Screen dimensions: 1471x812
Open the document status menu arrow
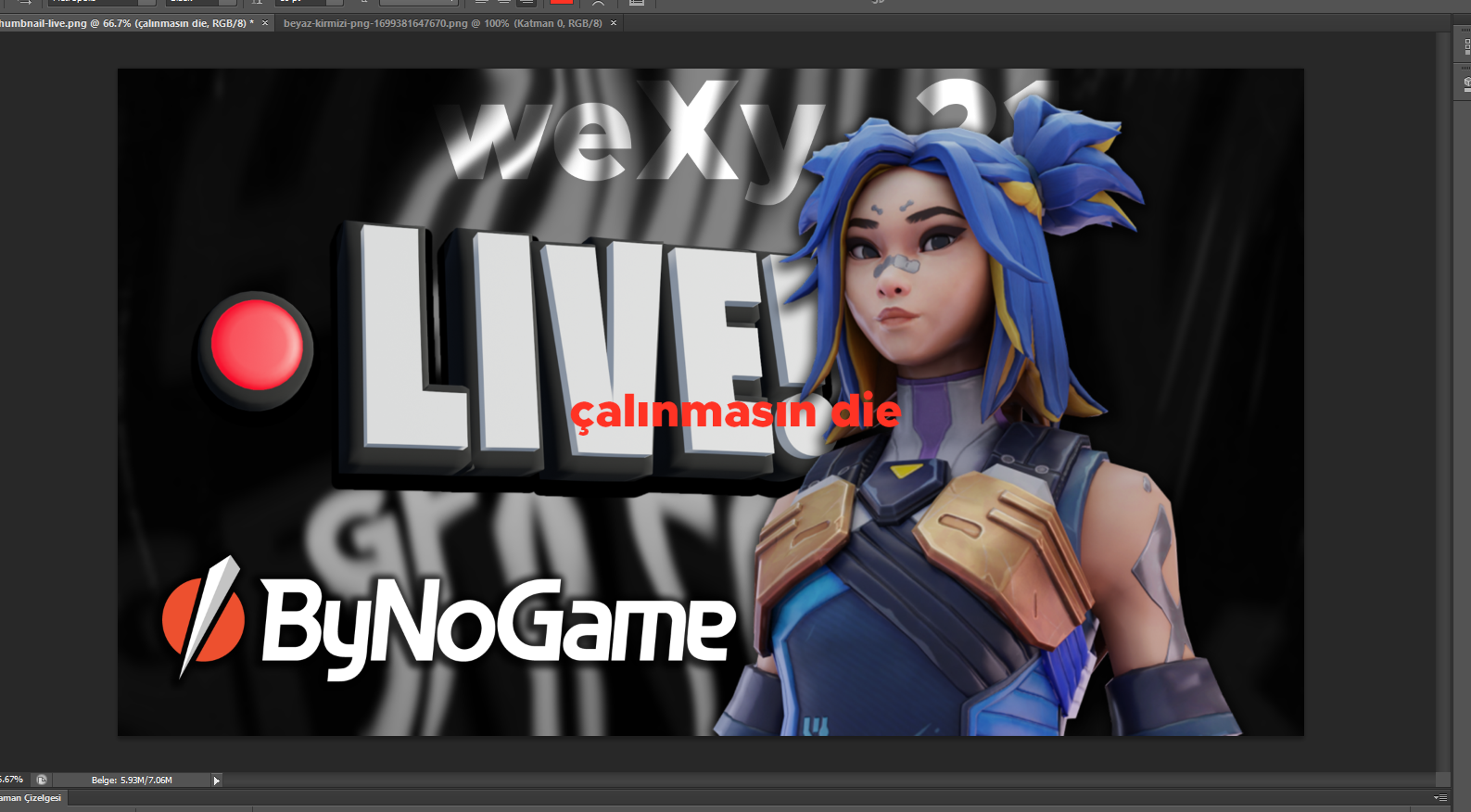(x=217, y=780)
